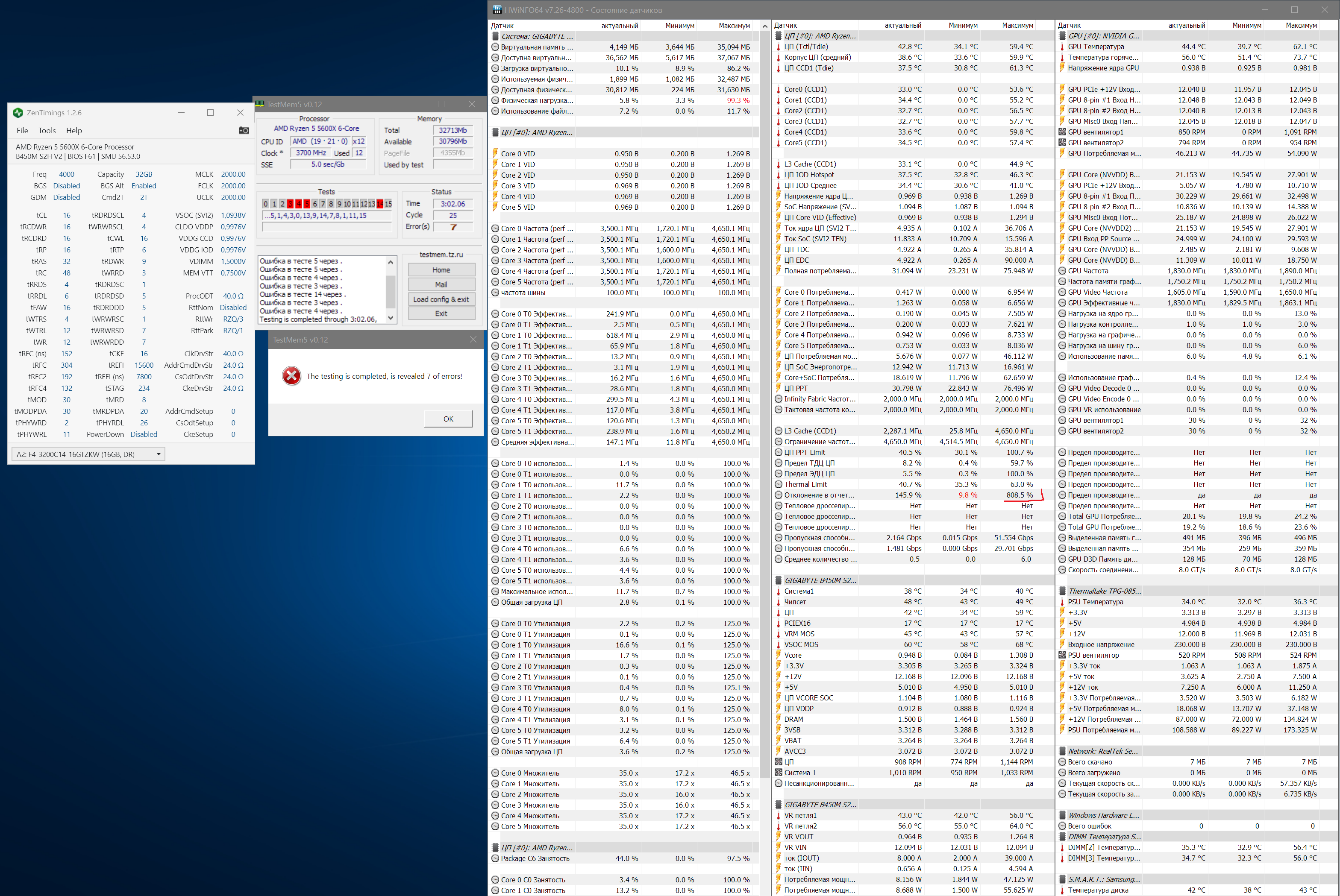Click the lightning bolt icon beside Core 0 VID
Viewport: 1340px width, 896px height.
pyautogui.click(x=495, y=154)
